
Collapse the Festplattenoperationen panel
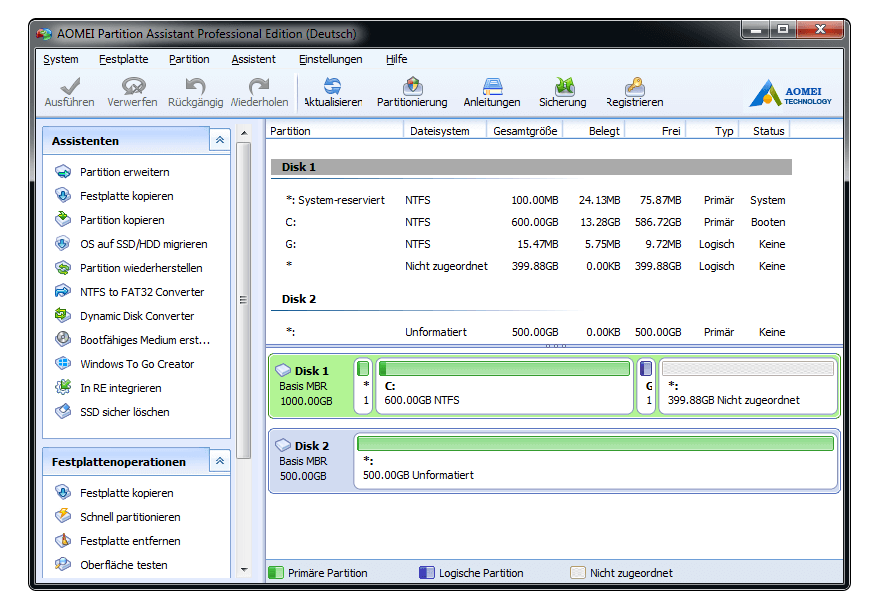click(x=220, y=461)
